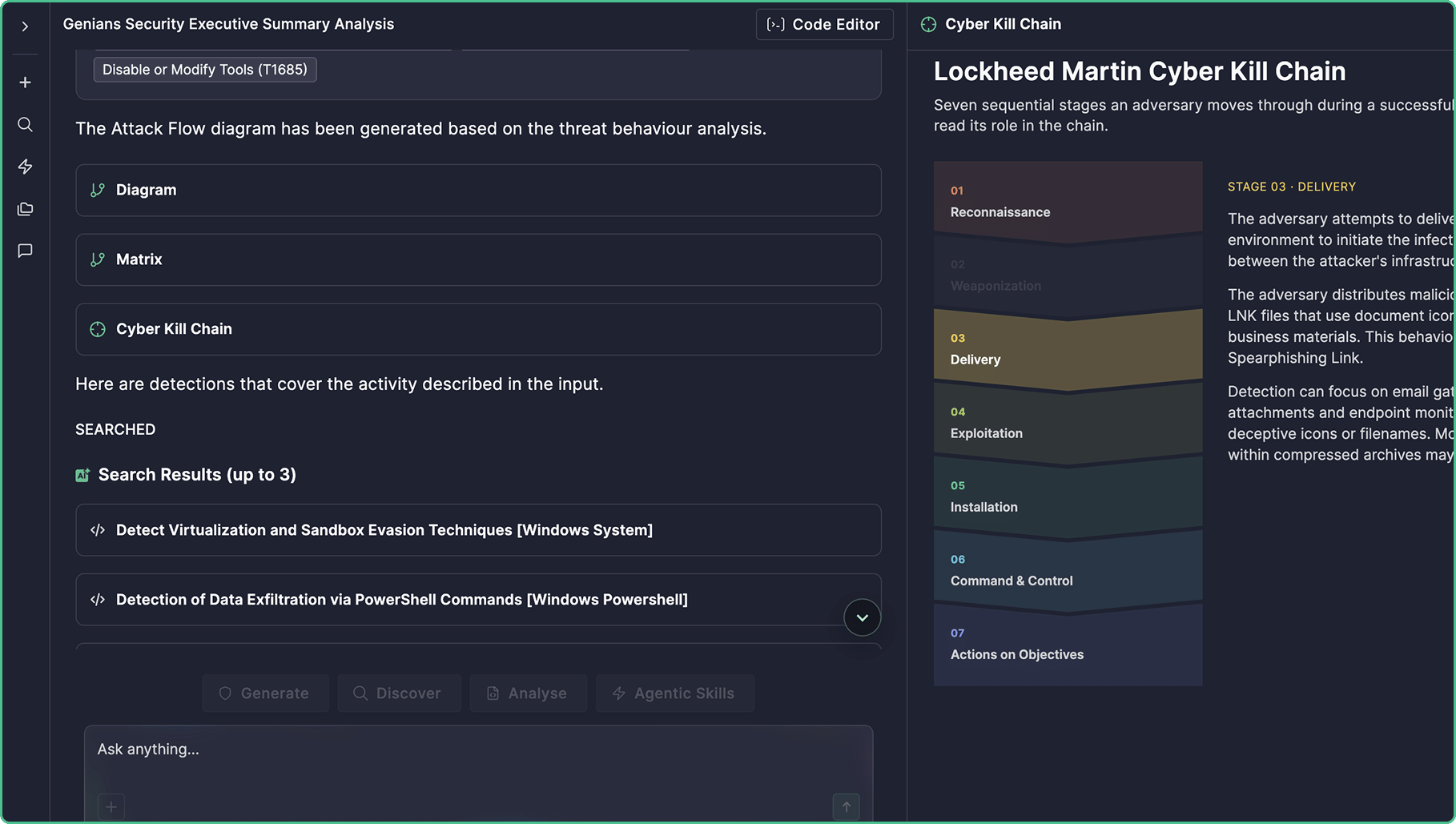
Task: Jump to bottom with the round down-chevron button
Action: click(x=862, y=617)
